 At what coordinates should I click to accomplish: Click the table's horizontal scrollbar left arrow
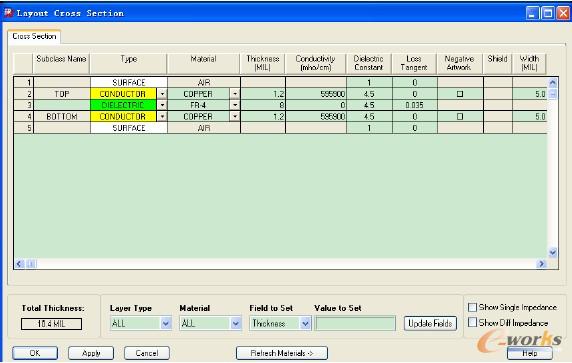click(x=20, y=263)
